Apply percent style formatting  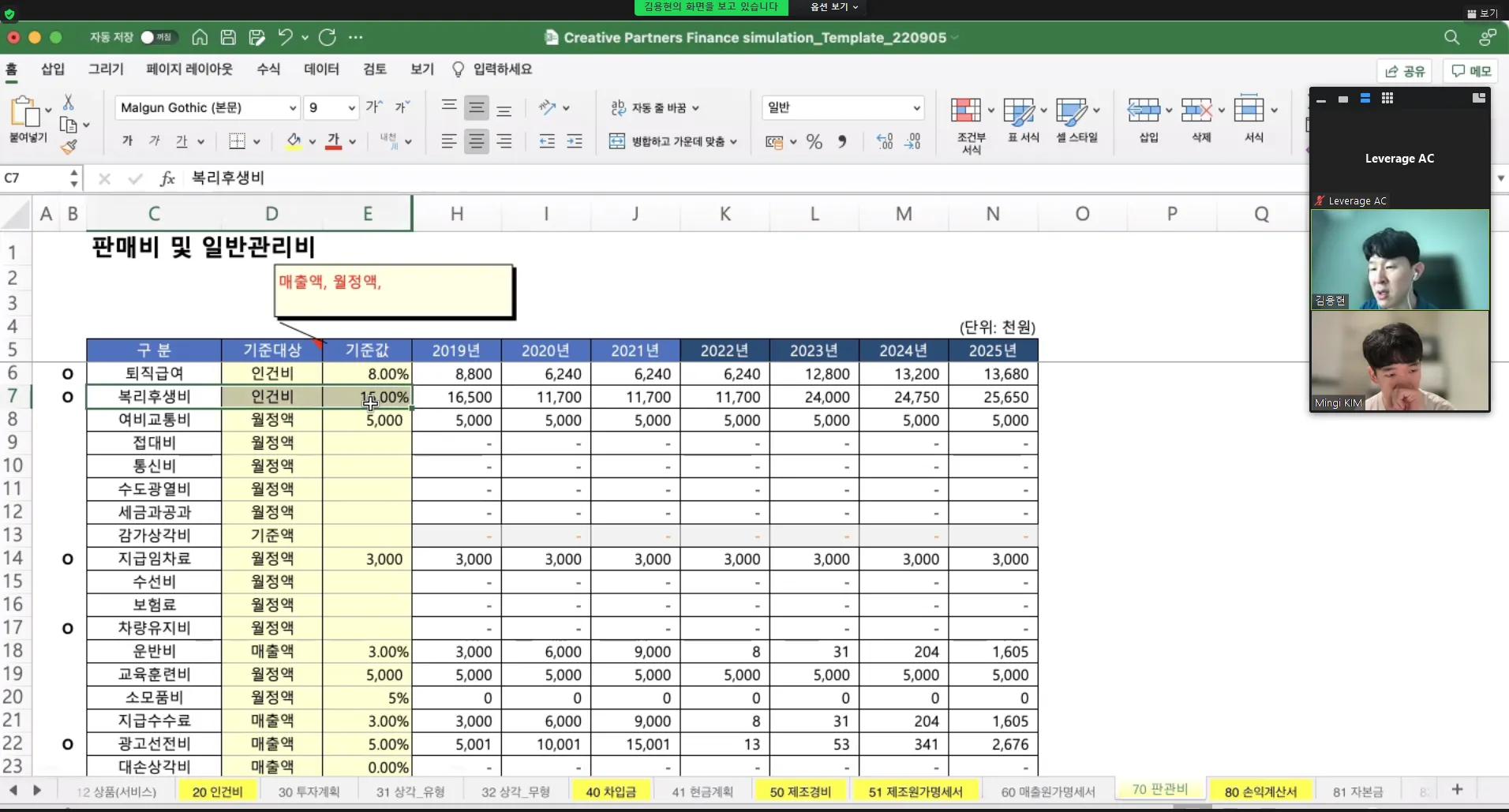click(814, 142)
